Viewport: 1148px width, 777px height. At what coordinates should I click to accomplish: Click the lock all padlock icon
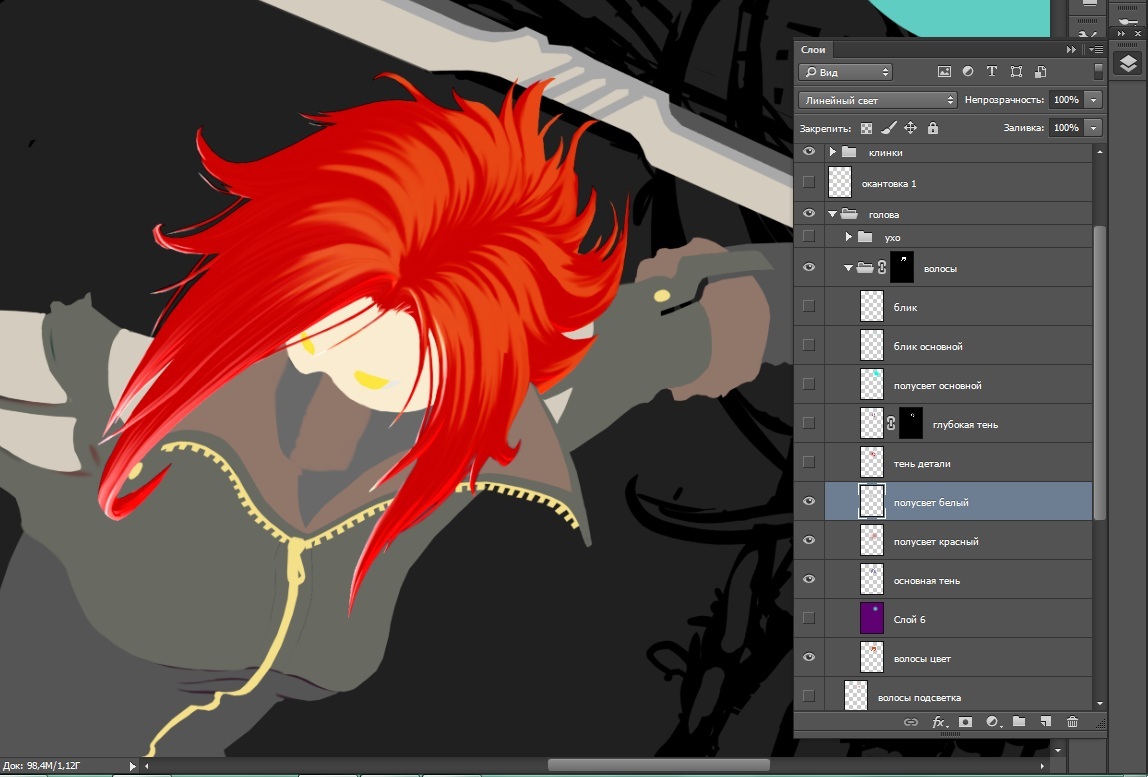(932, 128)
